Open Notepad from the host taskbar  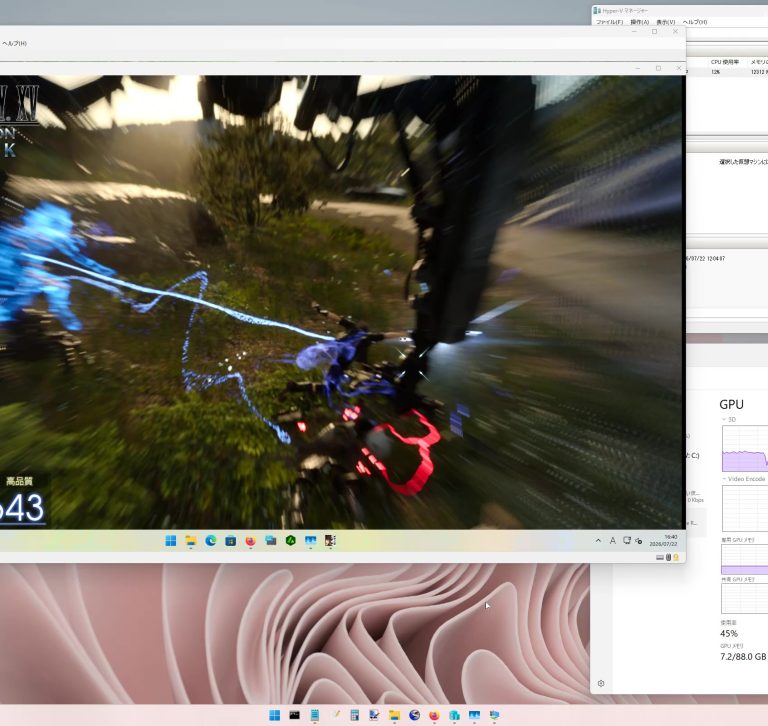pyautogui.click(x=314, y=715)
